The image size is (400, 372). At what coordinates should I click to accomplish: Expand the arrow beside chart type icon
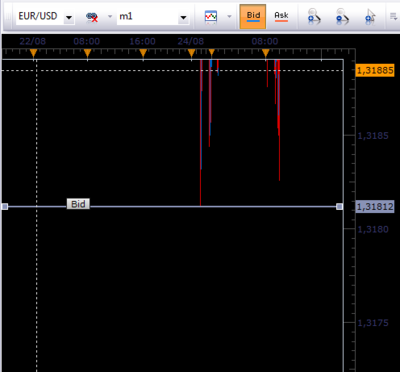(x=229, y=16)
